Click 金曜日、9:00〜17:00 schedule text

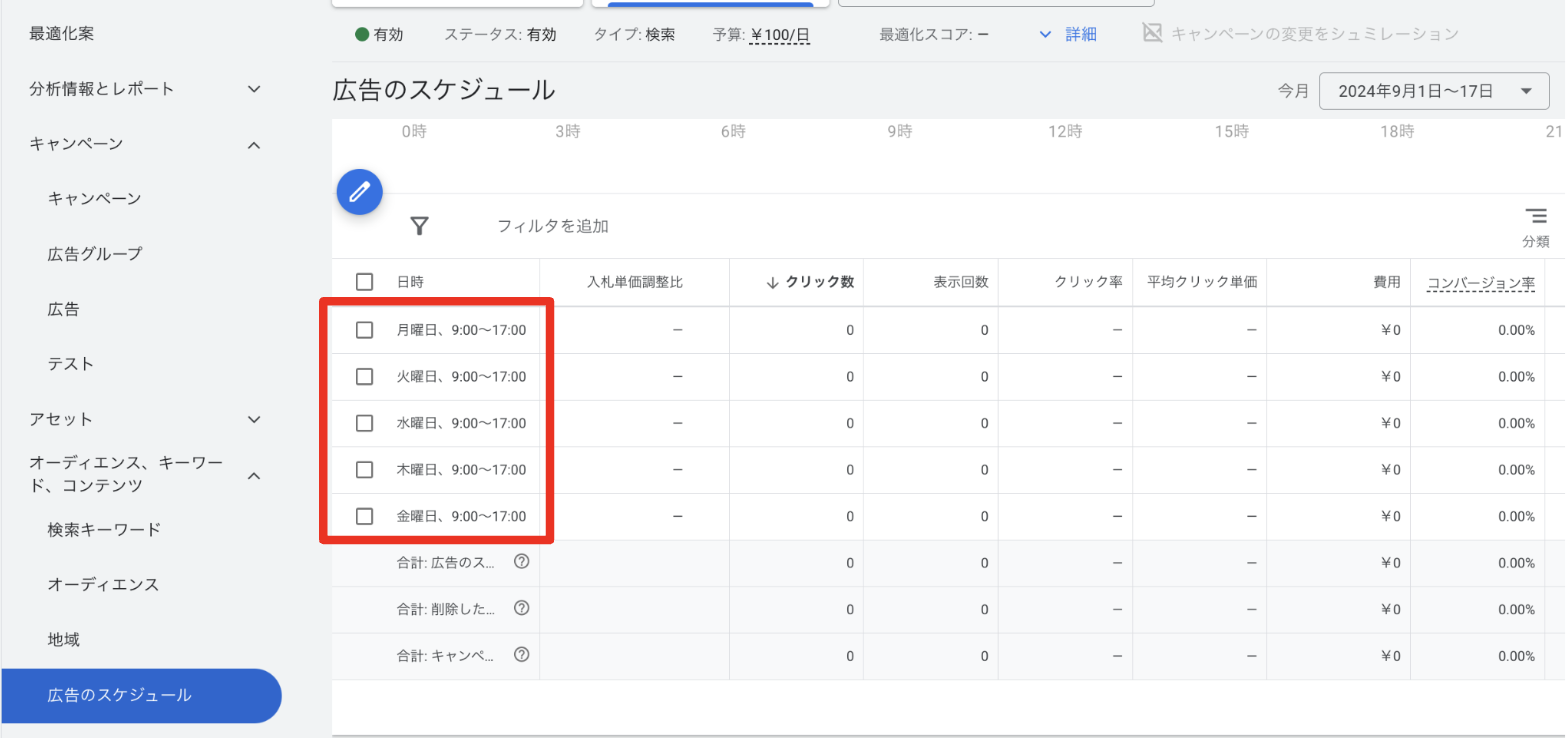coord(461,516)
